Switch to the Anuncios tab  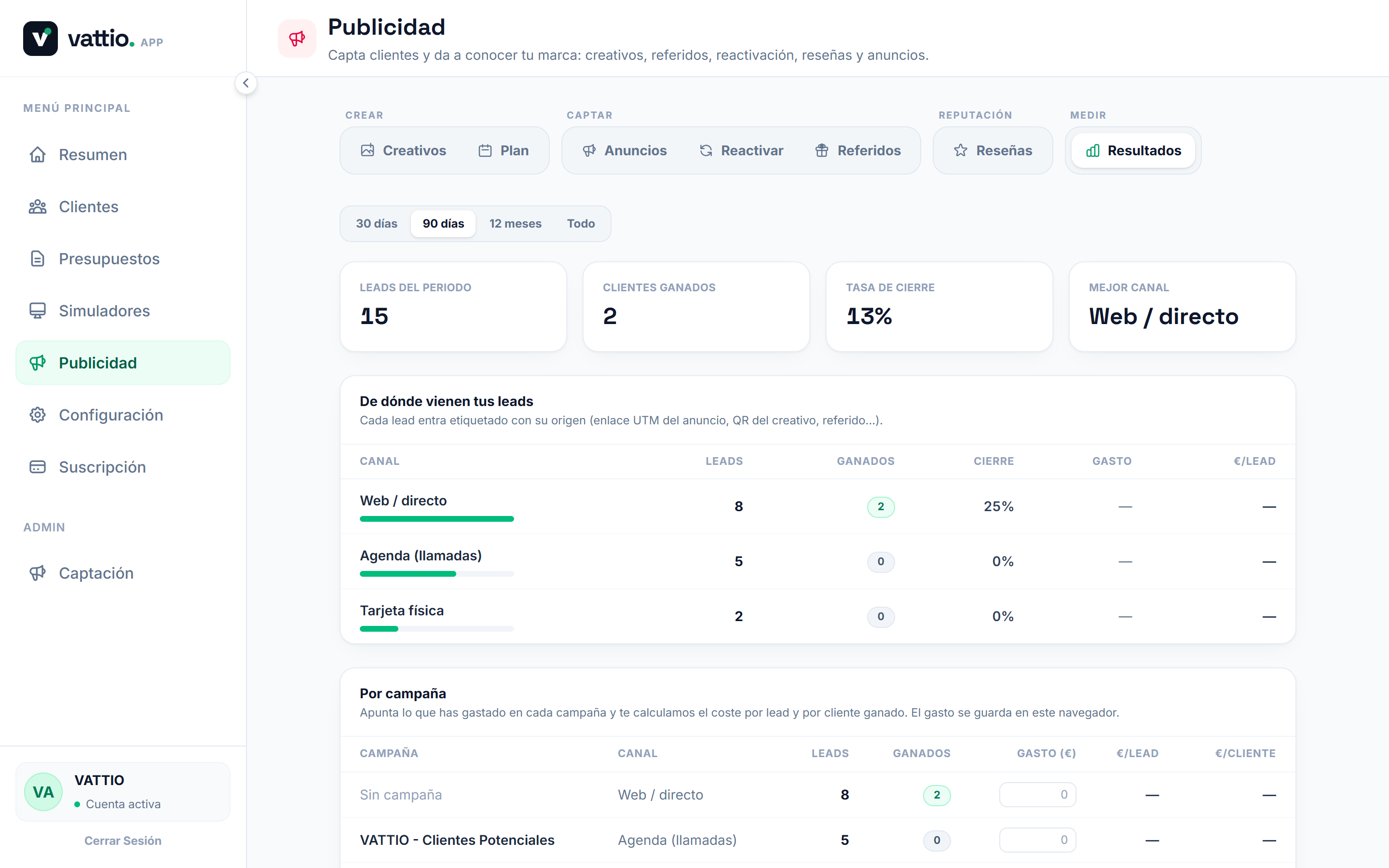(625, 150)
